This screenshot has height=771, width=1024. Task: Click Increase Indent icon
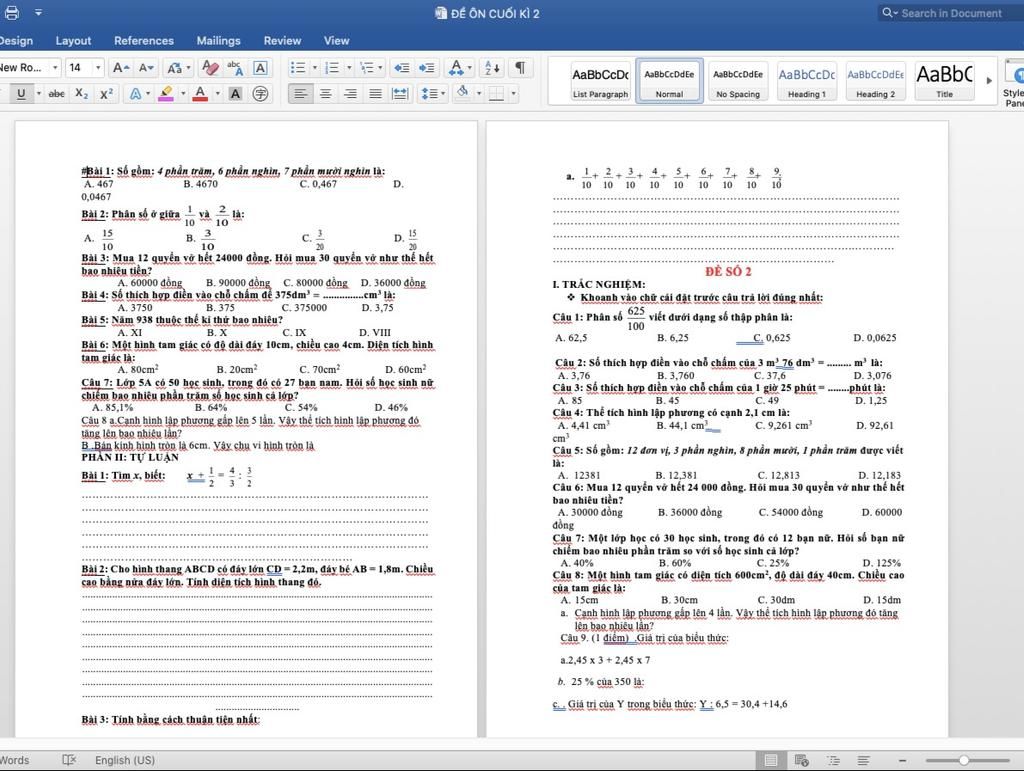pyautogui.click(x=426, y=67)
